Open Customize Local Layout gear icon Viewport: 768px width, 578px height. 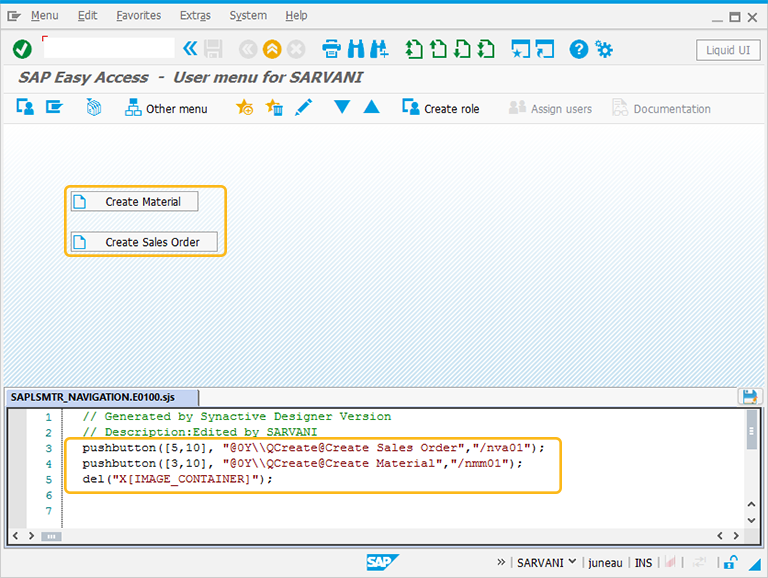[x=603, y=49]
